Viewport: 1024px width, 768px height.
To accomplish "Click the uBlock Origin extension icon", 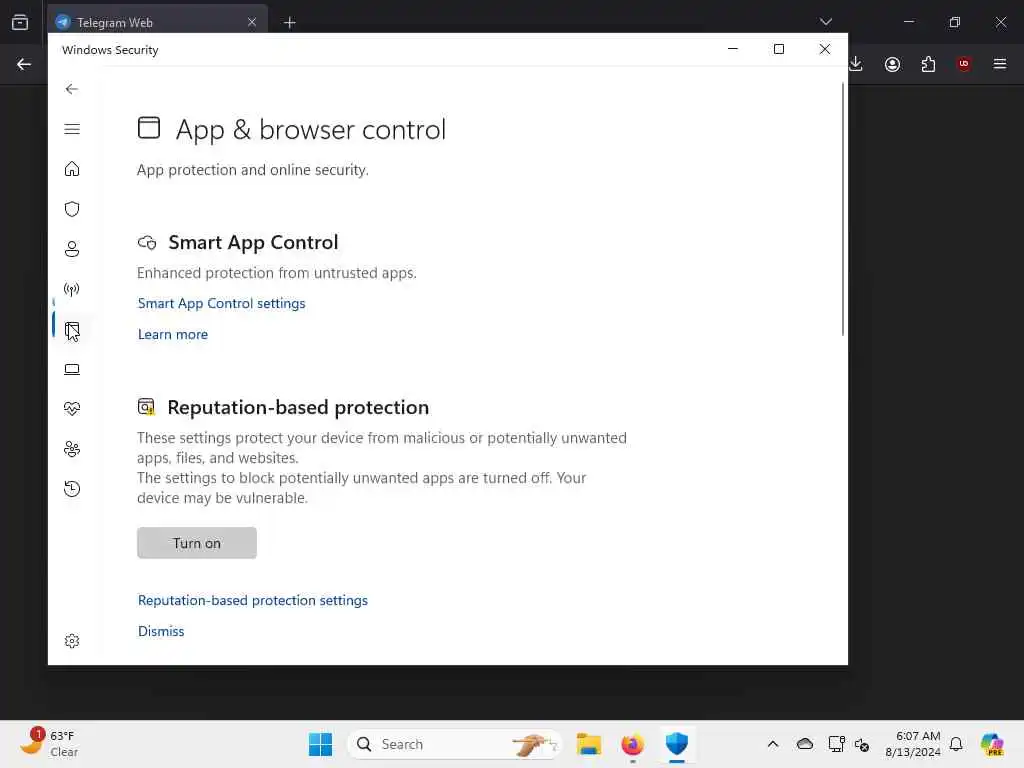I will click(964, 64).
